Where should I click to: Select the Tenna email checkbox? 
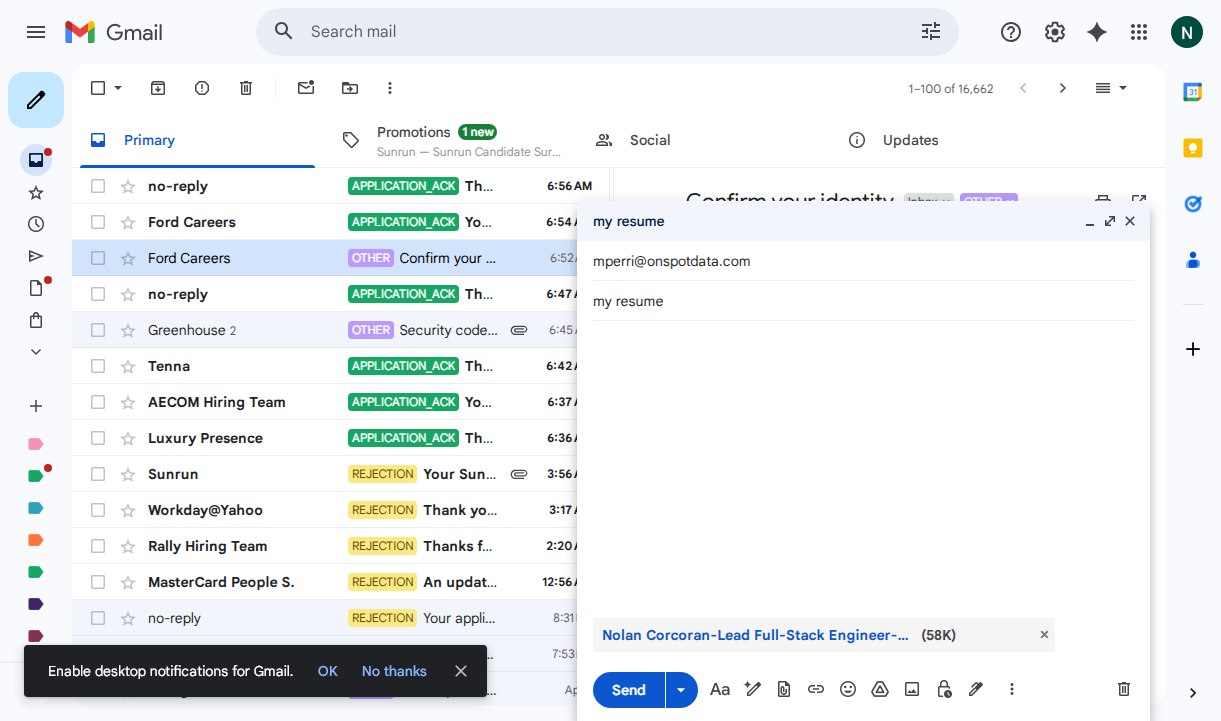98,366
